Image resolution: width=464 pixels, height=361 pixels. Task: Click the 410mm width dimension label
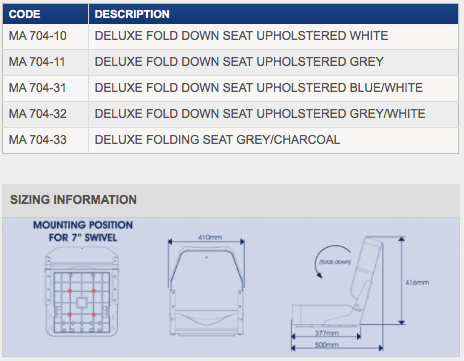pos(210,237)
